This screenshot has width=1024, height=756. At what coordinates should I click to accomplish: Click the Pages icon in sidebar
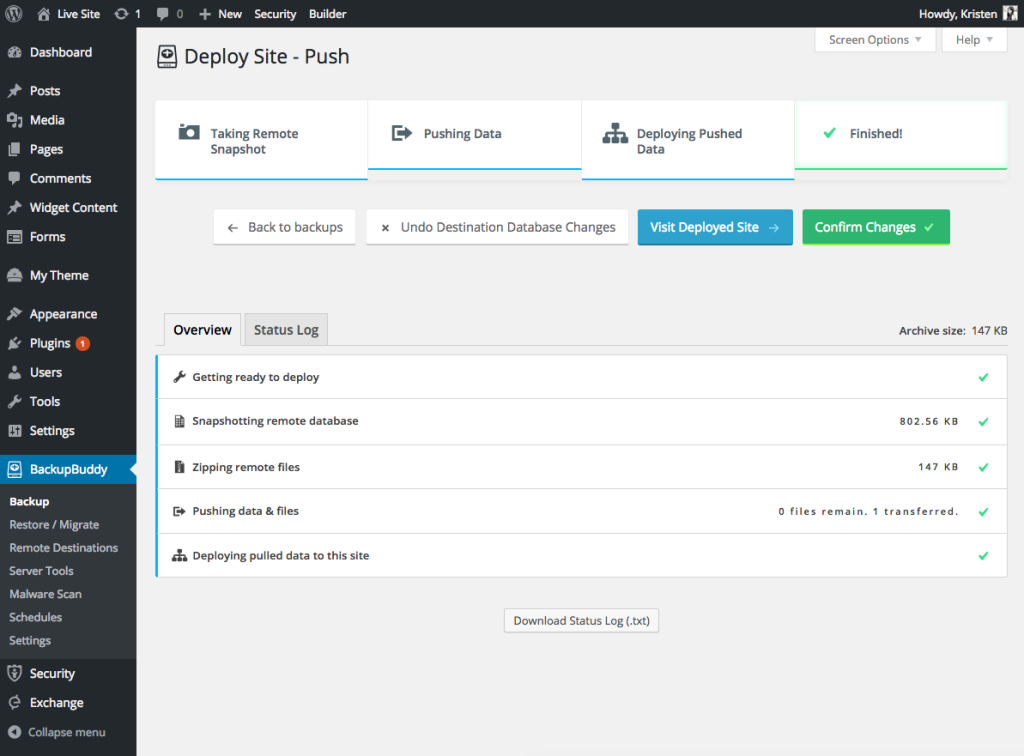click(14, 150)
